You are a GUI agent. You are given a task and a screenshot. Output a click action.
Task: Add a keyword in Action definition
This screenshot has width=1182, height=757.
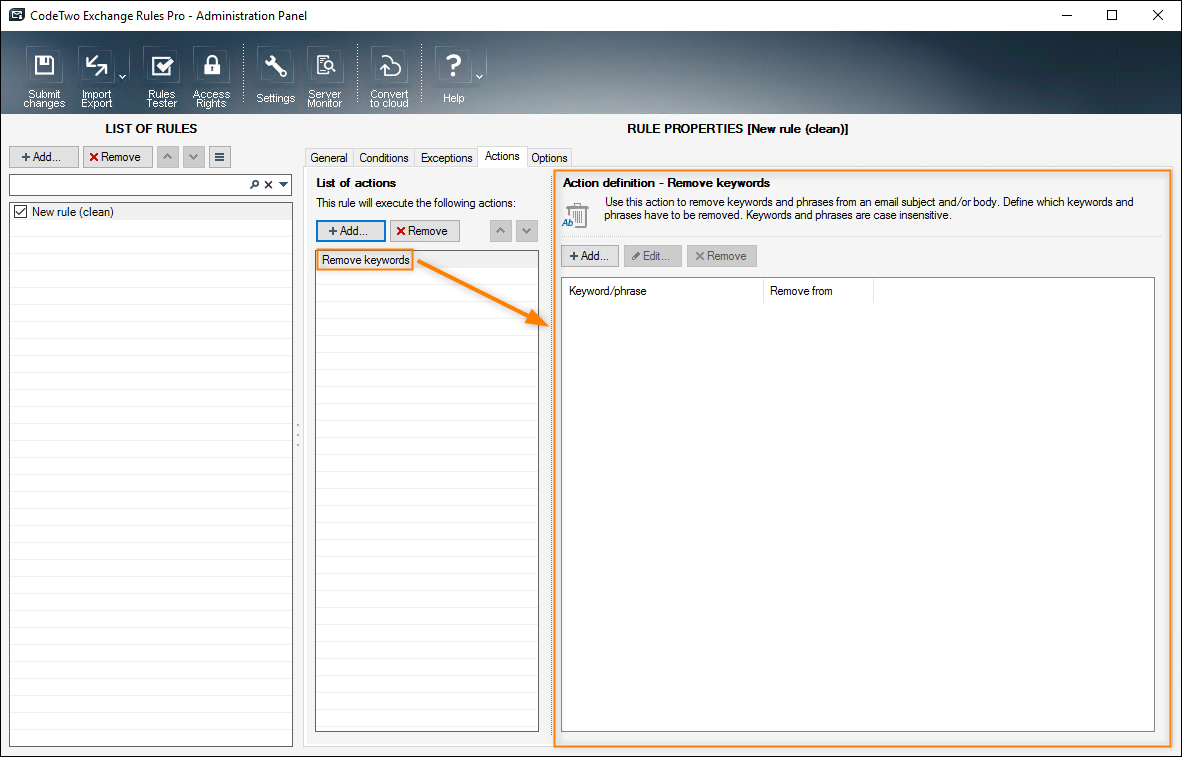[589, 256]
